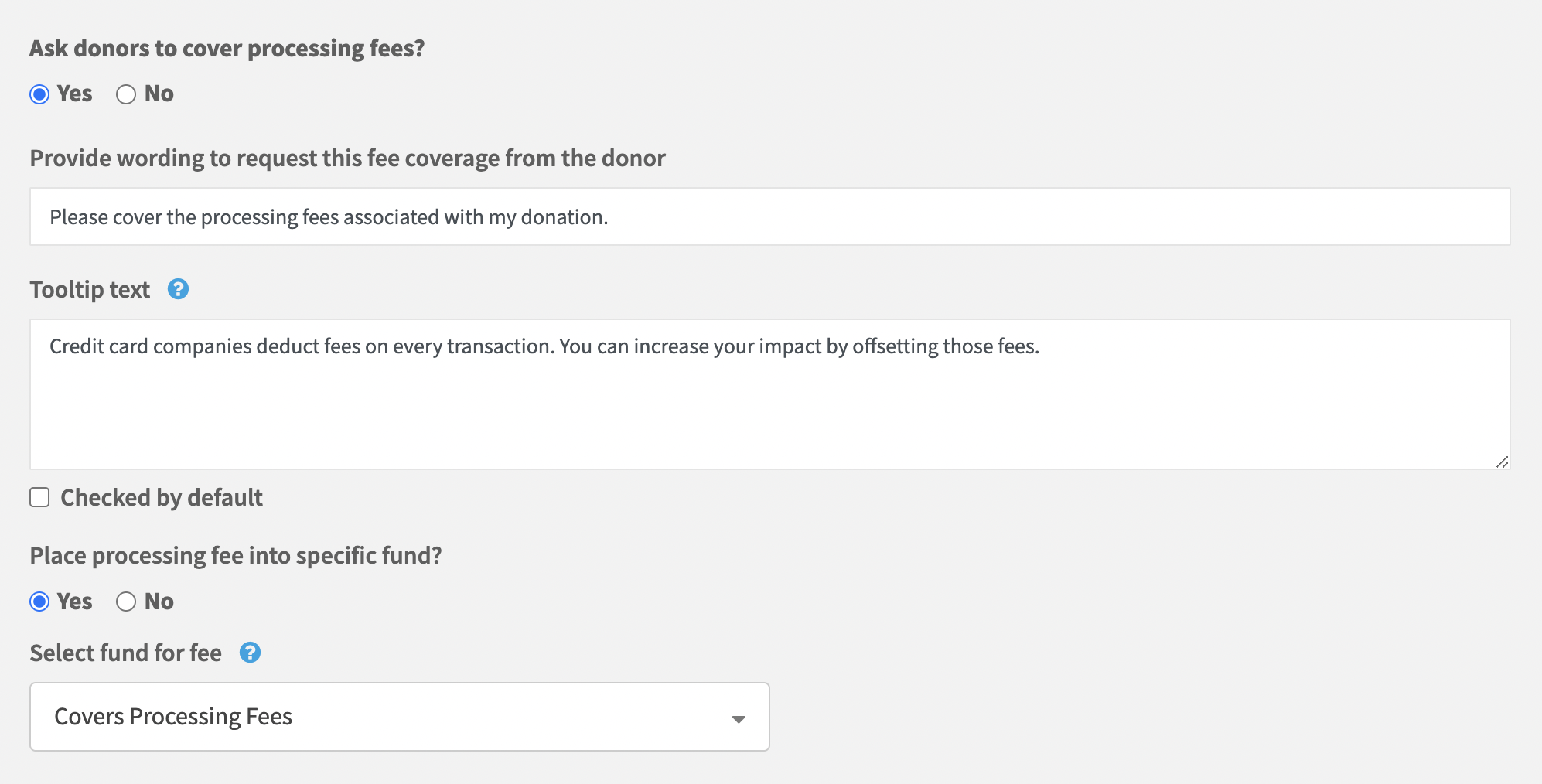Click the fee coverage wording input field
The height and width of the screenshot is (784, 1542).
coord(769,216)
